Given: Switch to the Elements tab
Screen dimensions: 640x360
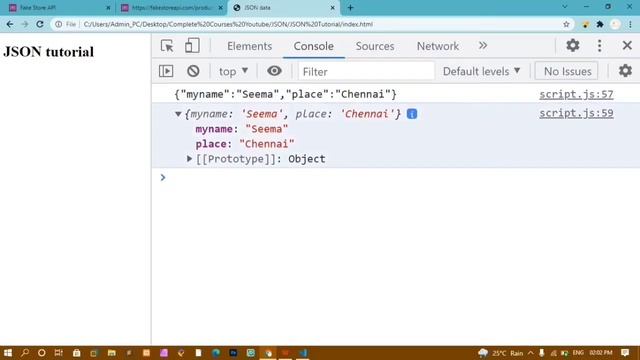Looking at the screenshot, I should 249,46.
